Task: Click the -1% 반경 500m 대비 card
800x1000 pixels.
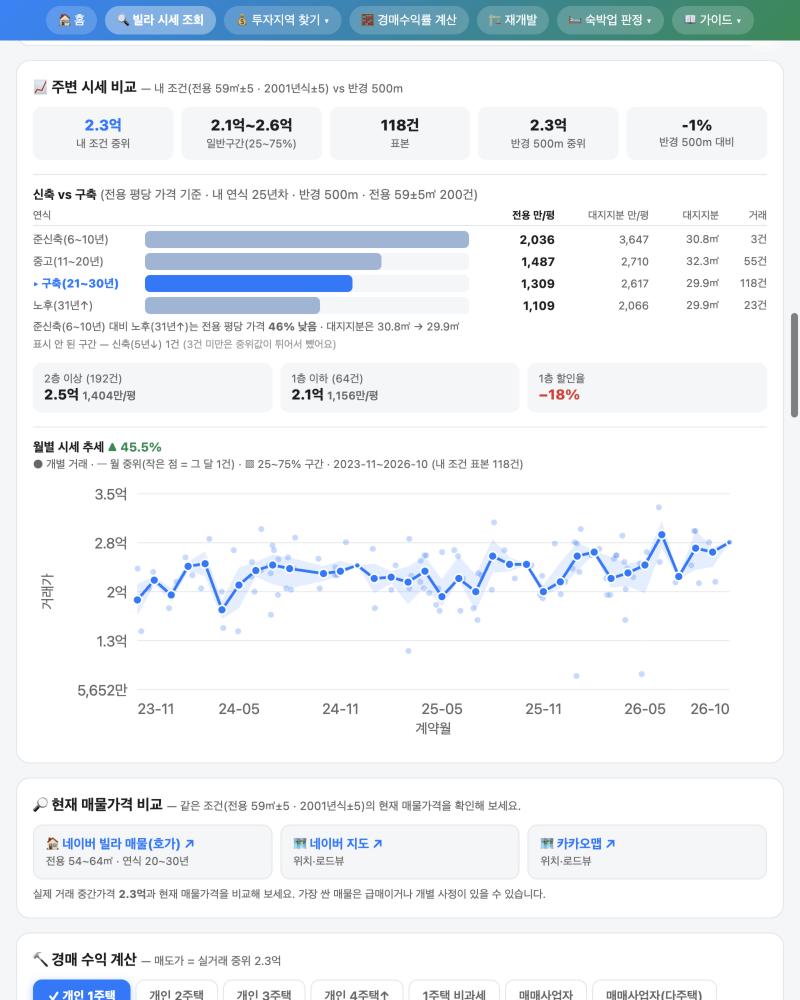Action: click(697, 133)
